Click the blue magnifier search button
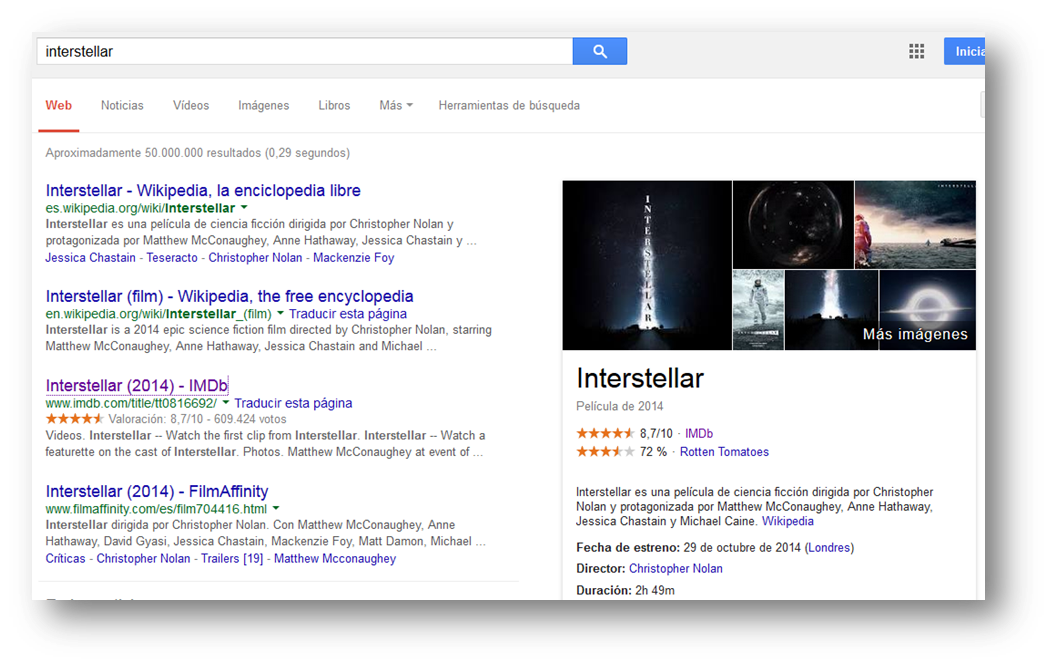 (x=599, y=51)
